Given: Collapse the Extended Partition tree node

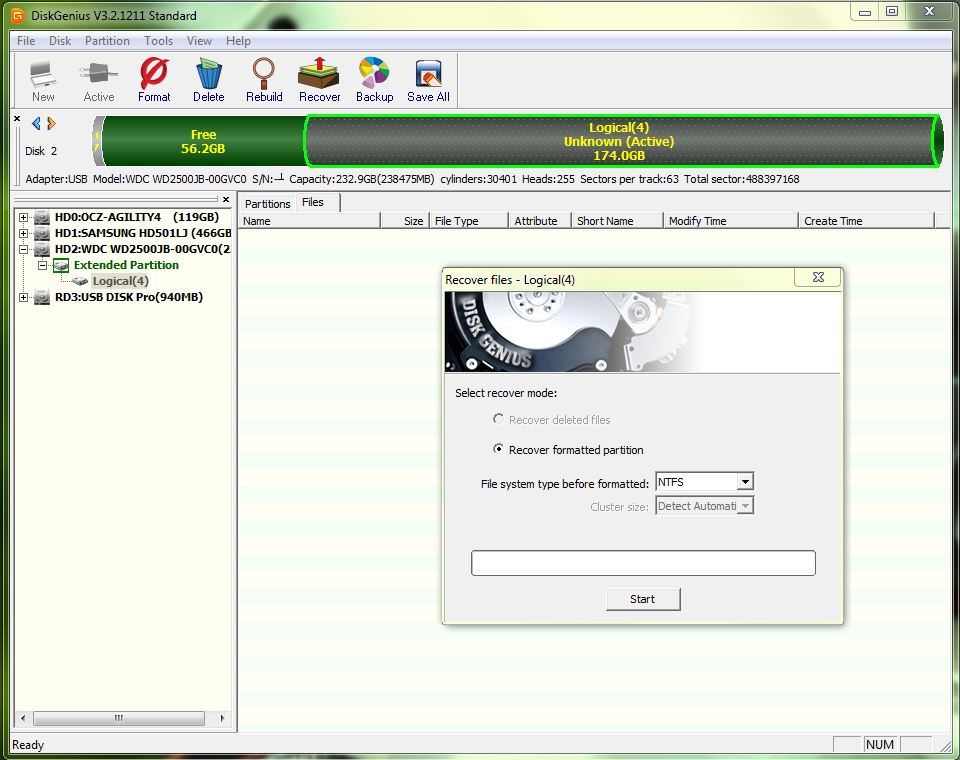Looking at the screenshot, I should (x=42, y=265).
